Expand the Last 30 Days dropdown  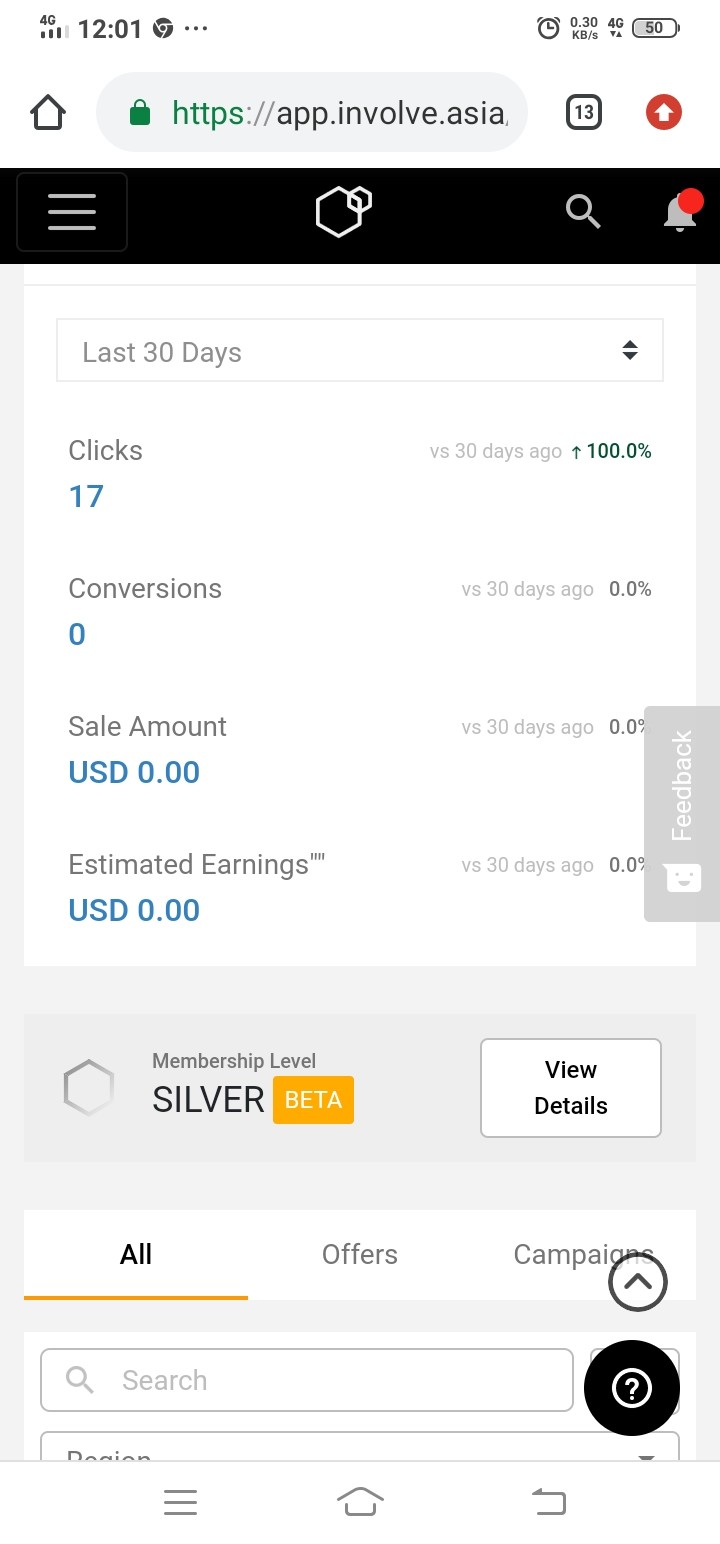[360, 350]
